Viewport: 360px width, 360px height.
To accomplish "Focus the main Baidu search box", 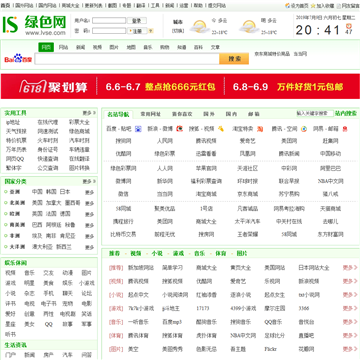I will point(127,59).
